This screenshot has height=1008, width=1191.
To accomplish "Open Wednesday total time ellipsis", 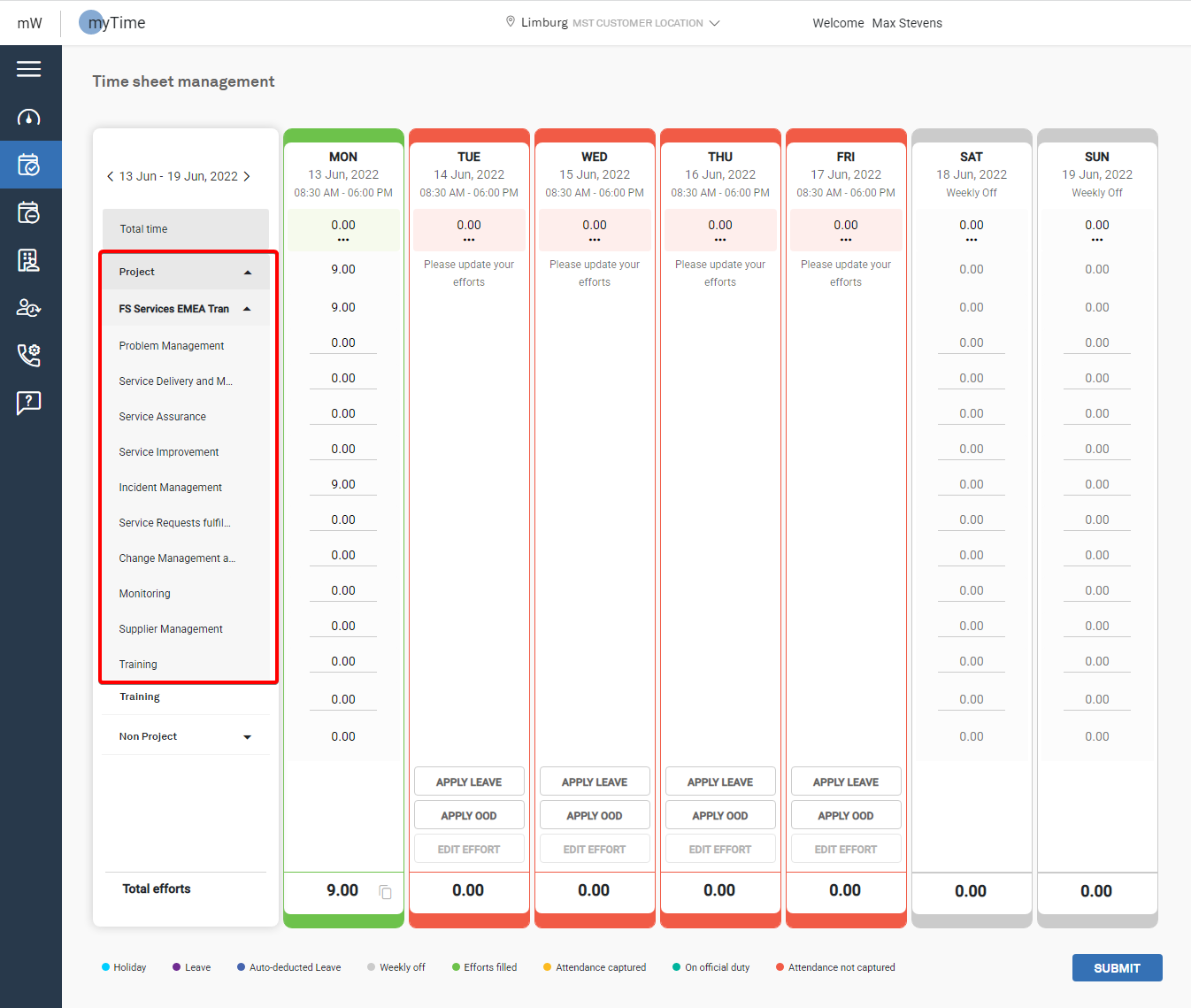I will tap(595, 240).
